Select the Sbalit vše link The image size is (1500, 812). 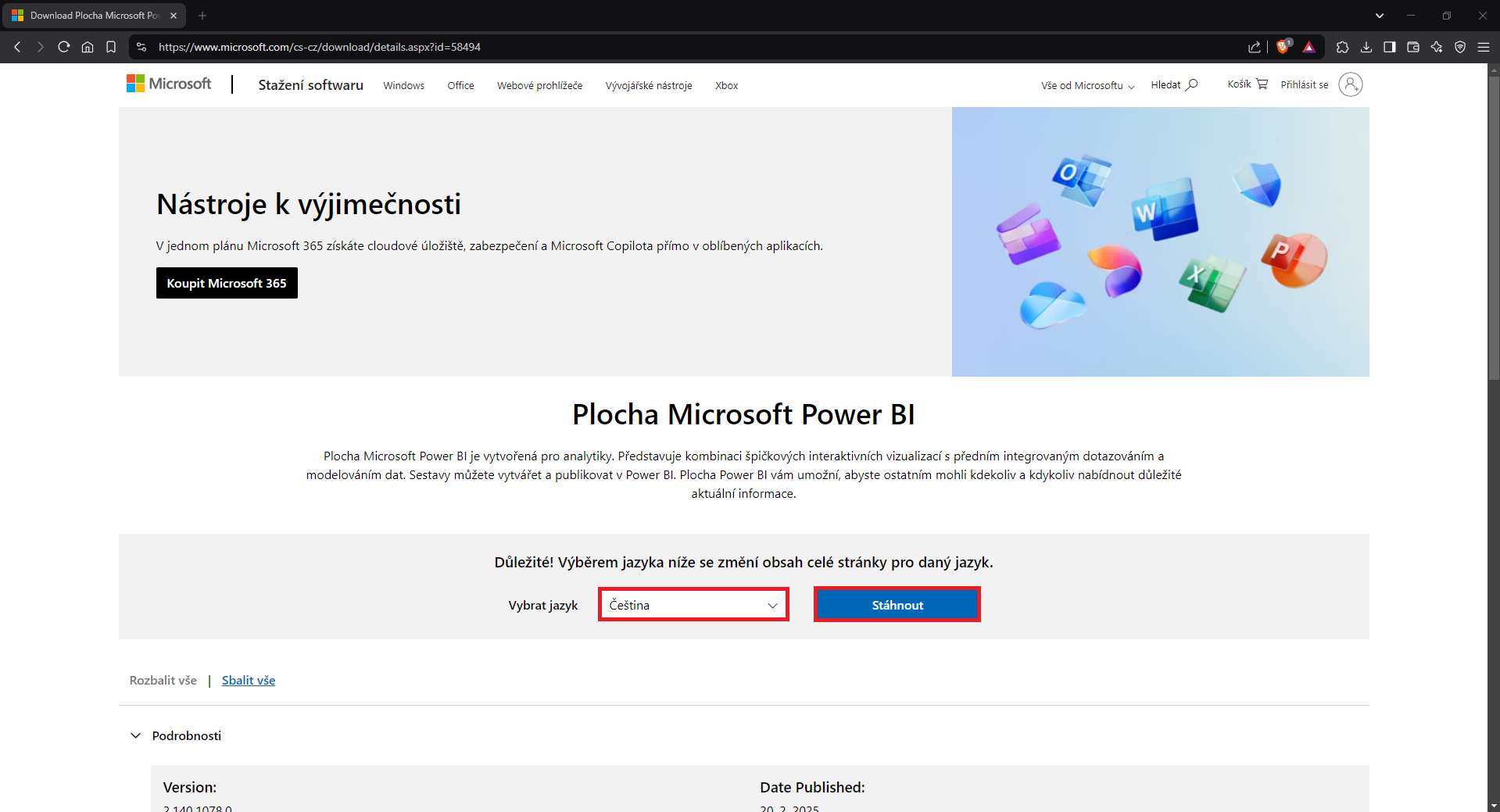[248, 680]
